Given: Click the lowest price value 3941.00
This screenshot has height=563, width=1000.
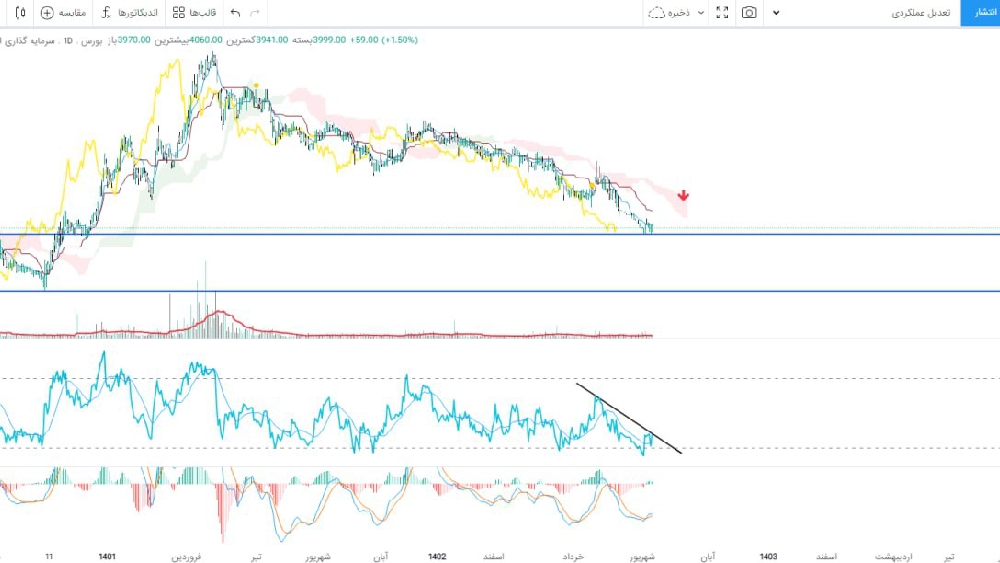Looking at the screenshot, I should (x=272, y=40).
